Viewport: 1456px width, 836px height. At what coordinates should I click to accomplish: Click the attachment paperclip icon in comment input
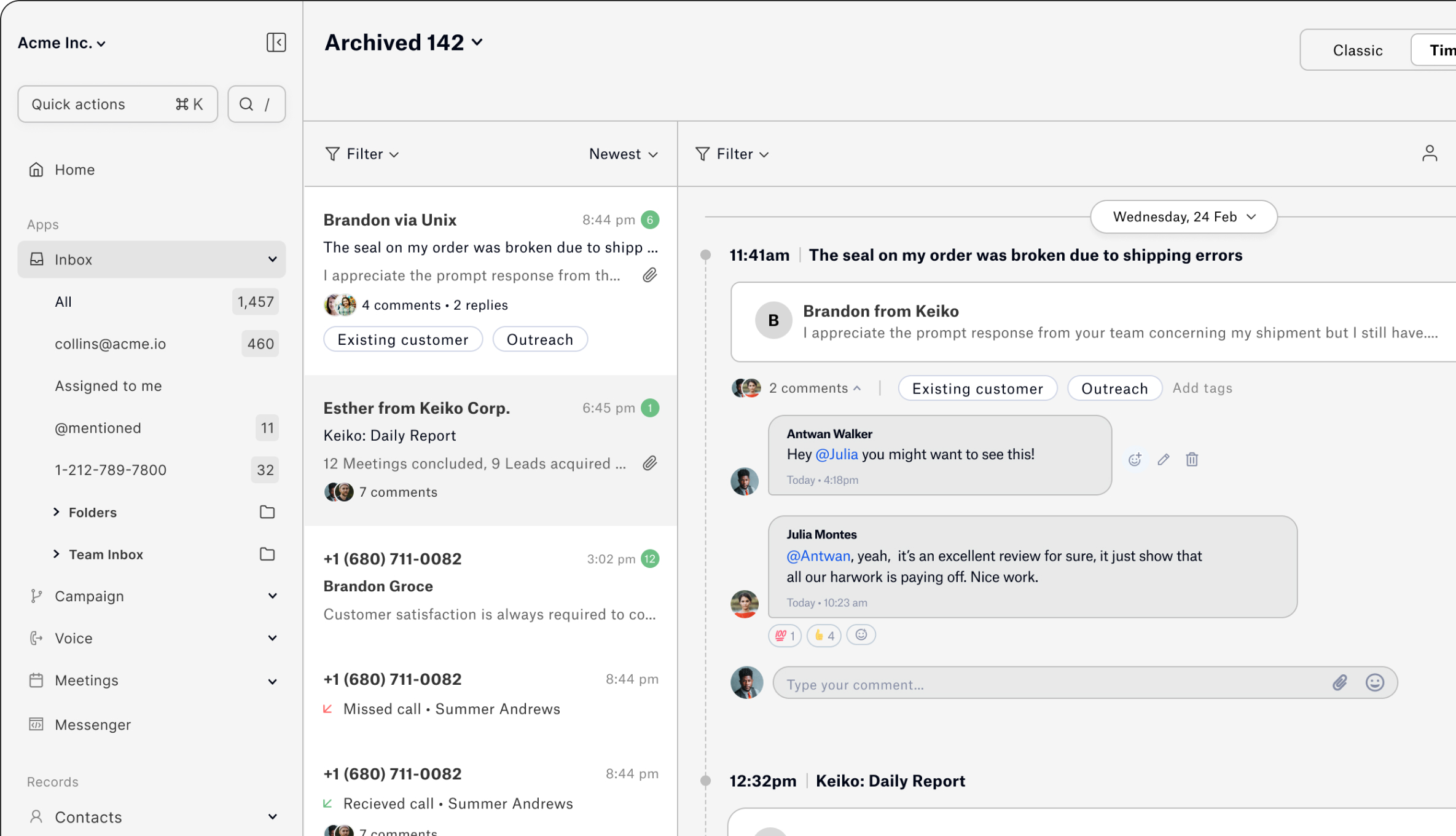tap(1340, 685)
